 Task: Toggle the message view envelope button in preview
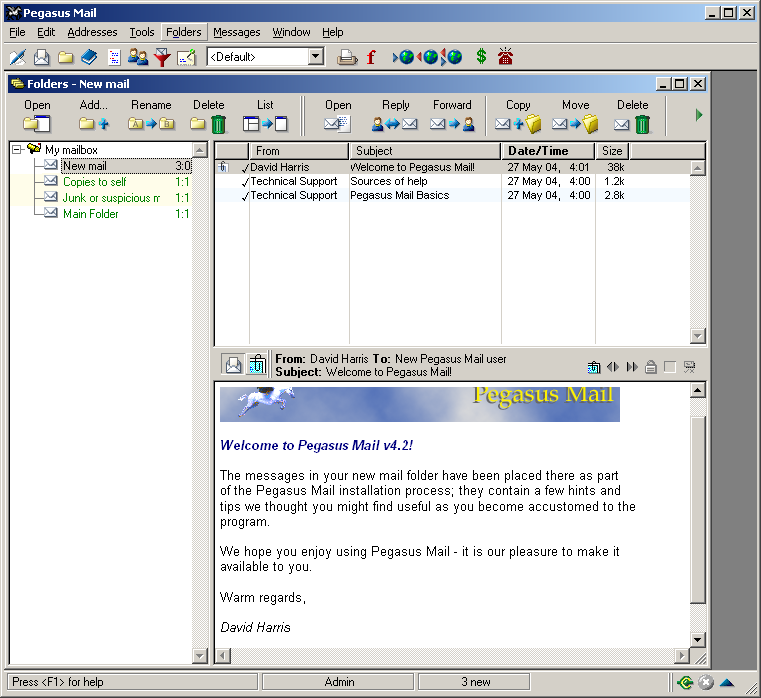[x=233, y=365]
